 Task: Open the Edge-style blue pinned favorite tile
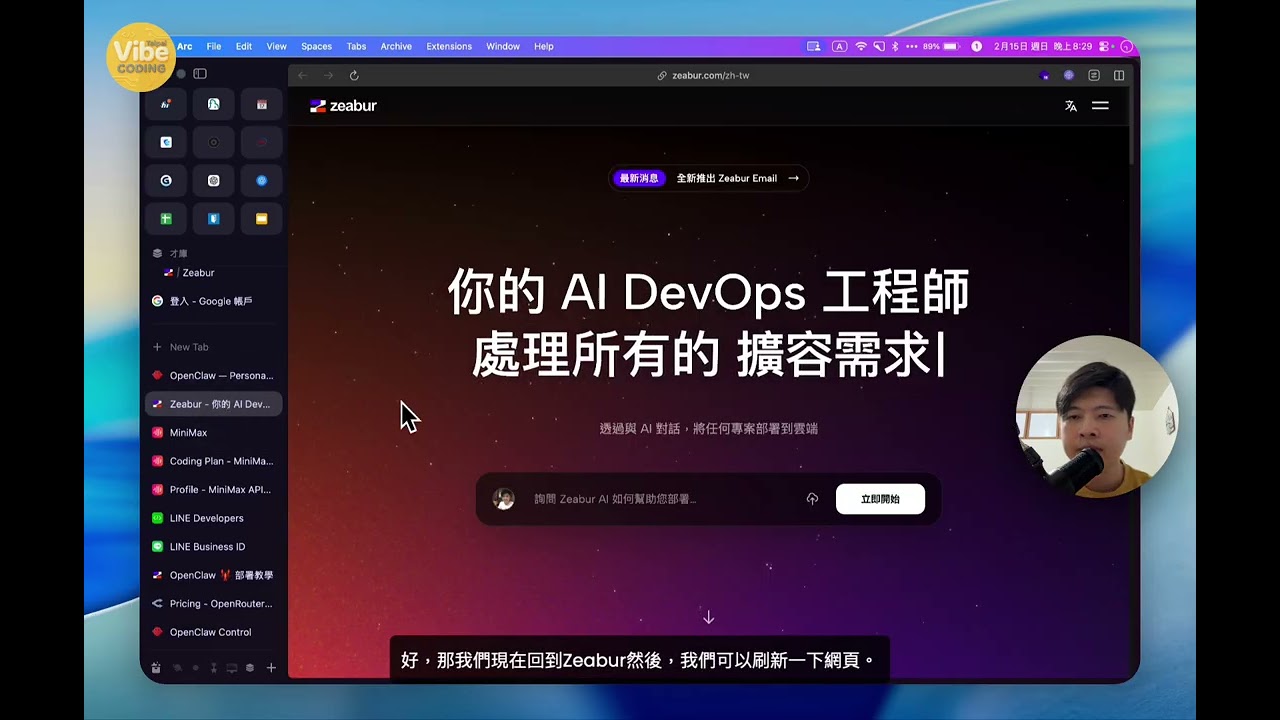166,142
